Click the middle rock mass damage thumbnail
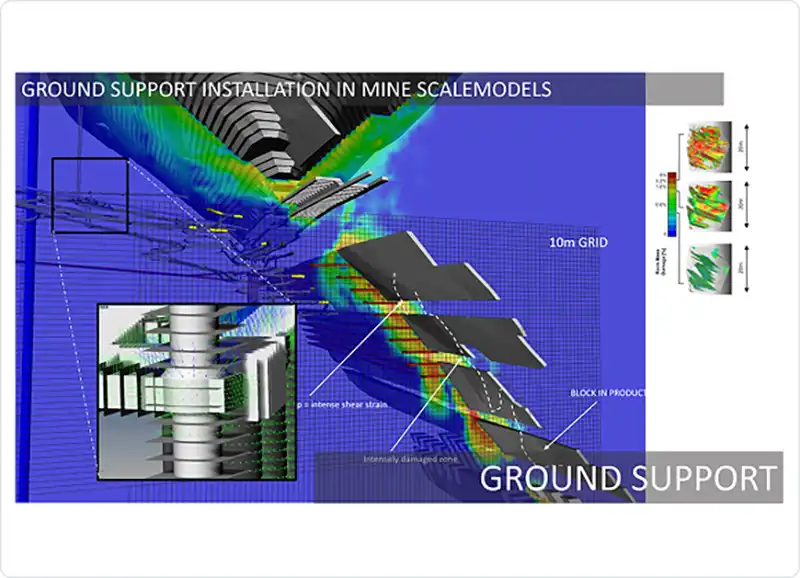Viewport: 800px width, 578px height. click(x=708, y=205)
